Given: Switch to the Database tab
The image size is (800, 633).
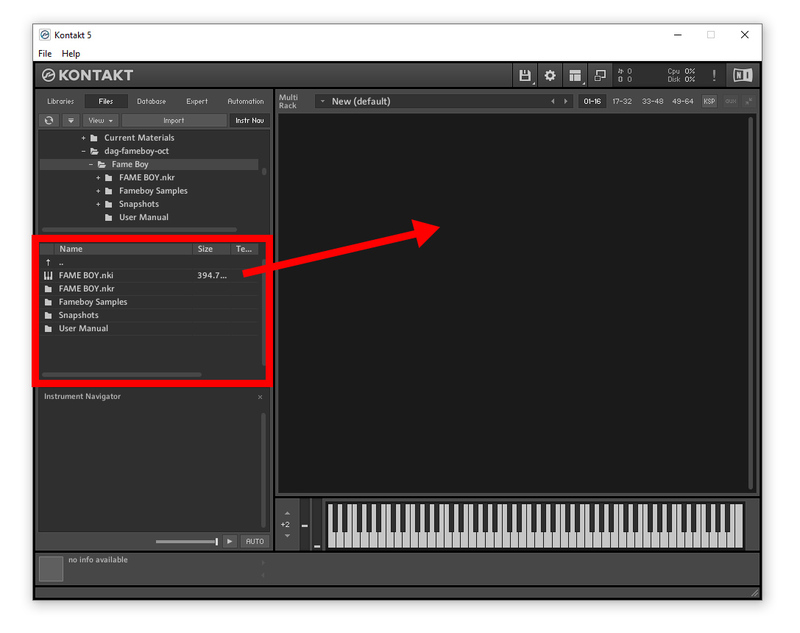Looking at the screenshot, I should (x=151, y=102).
